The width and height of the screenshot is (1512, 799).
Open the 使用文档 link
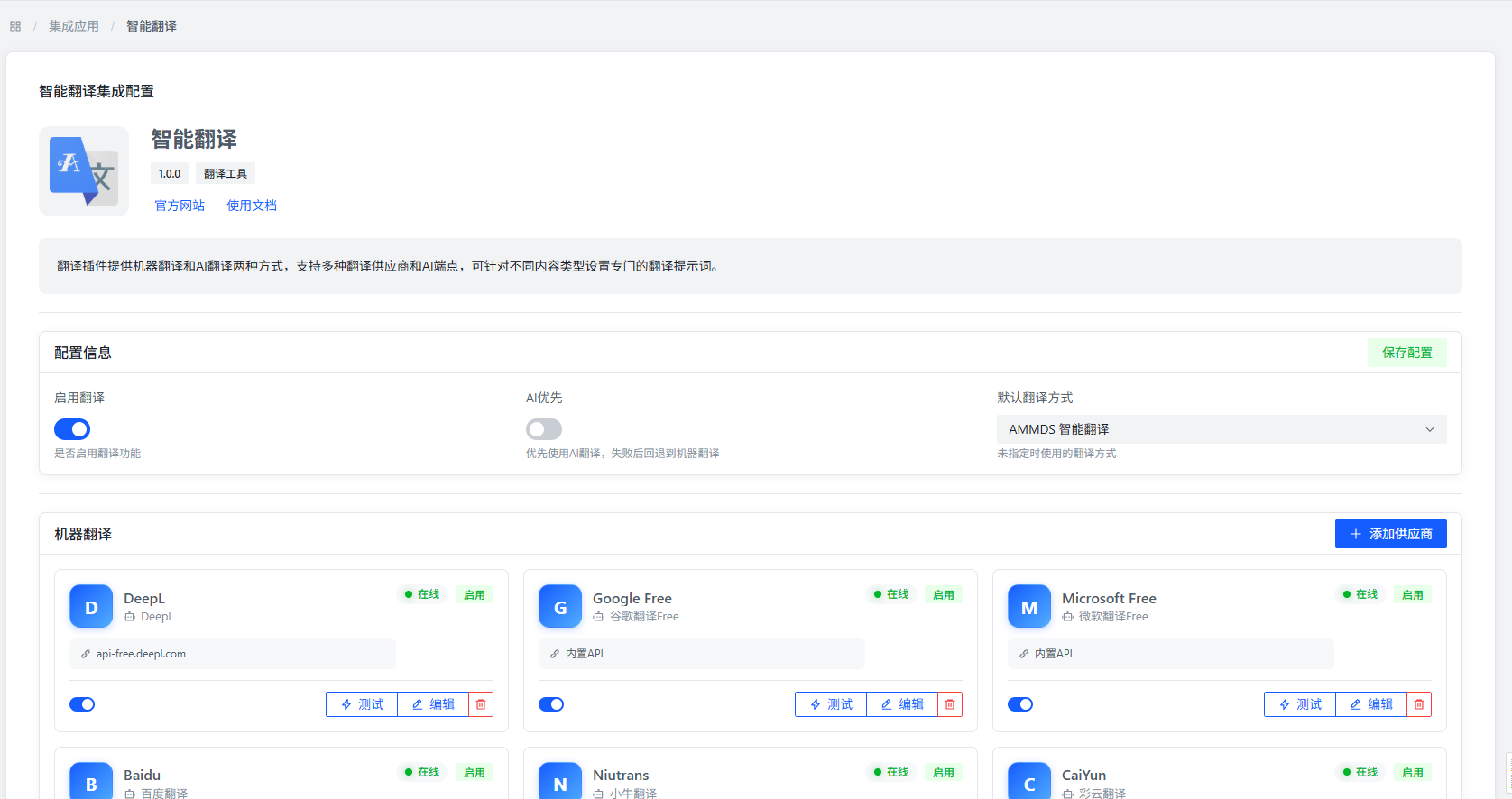point(252,206)
